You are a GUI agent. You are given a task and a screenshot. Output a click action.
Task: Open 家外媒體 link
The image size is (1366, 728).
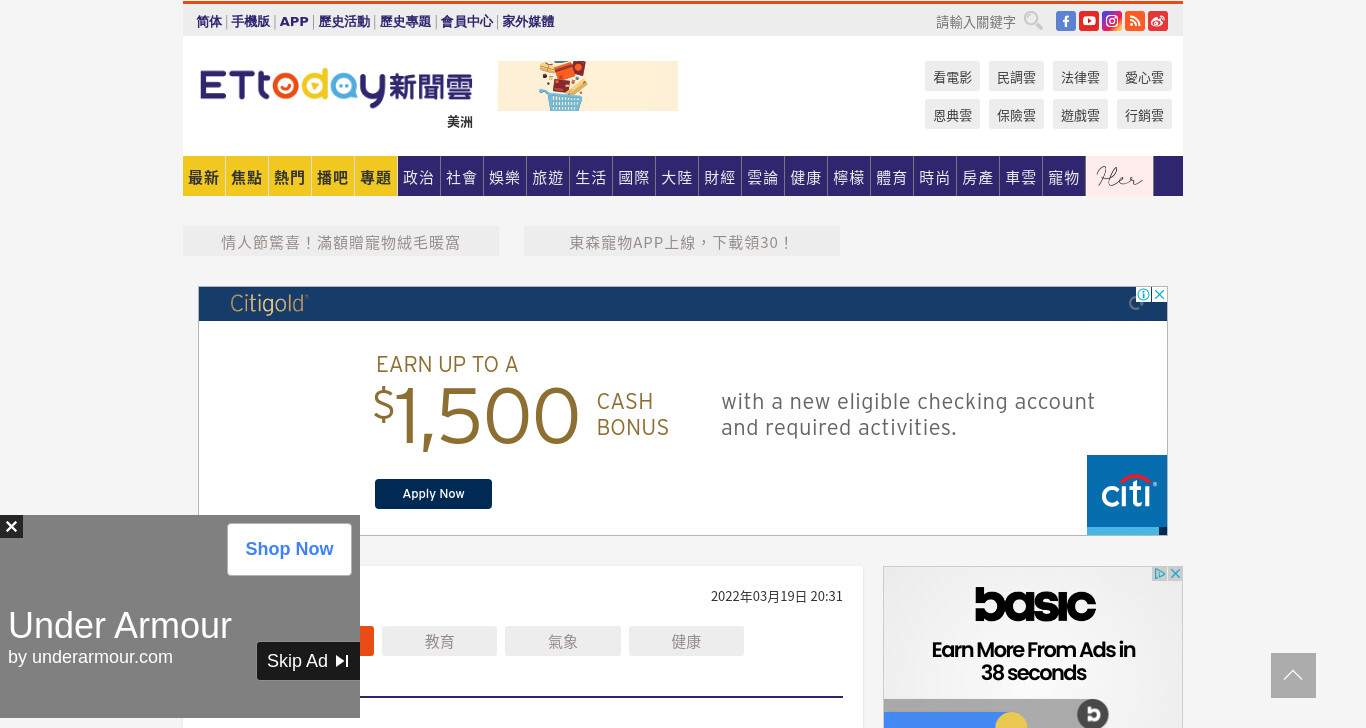528,22
